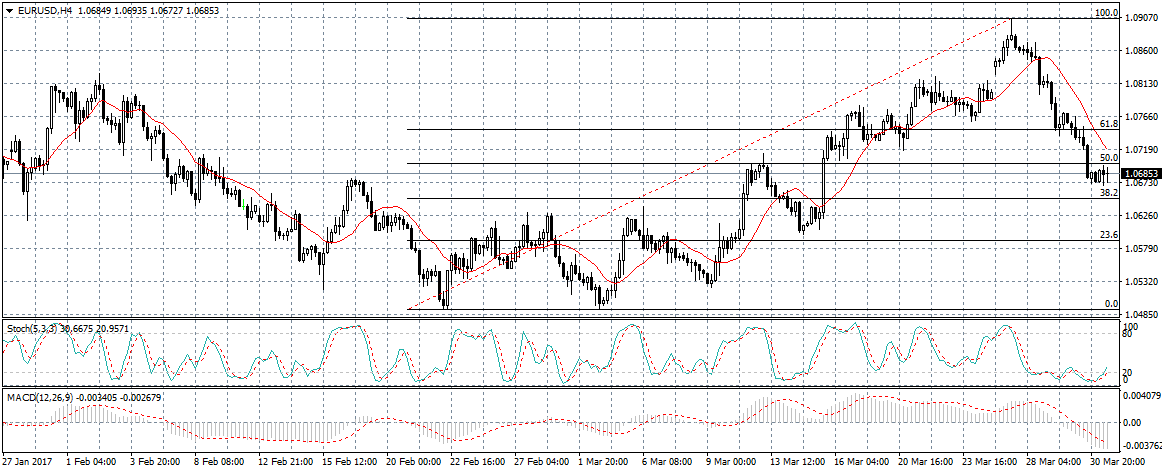Click the 1.0485 price axis label
Screen dimensions: 1162x473
(x=1140, y=314)
